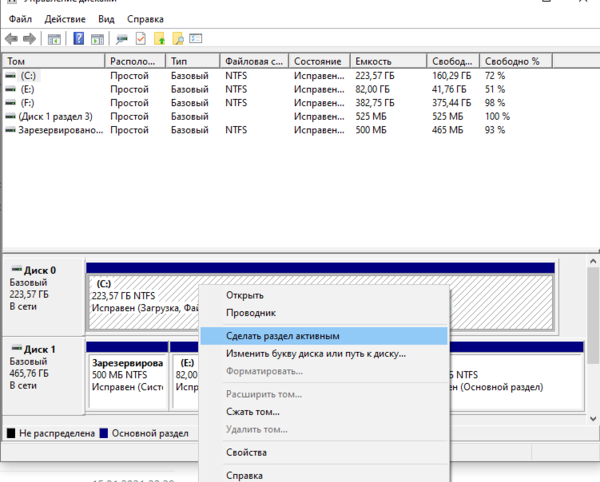Click the list view settings toolbar icon
Screen dimensions: 600x482
point(198,39)
